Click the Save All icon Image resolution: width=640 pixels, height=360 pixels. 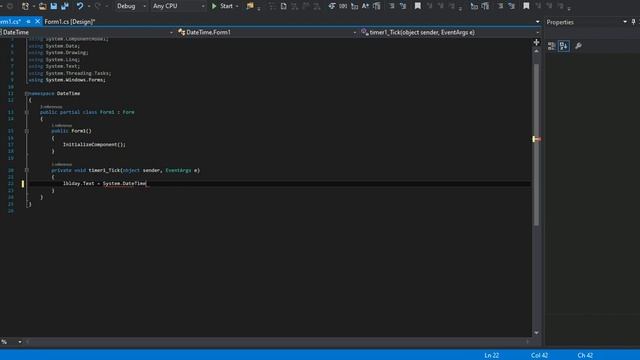coord(65,6)
